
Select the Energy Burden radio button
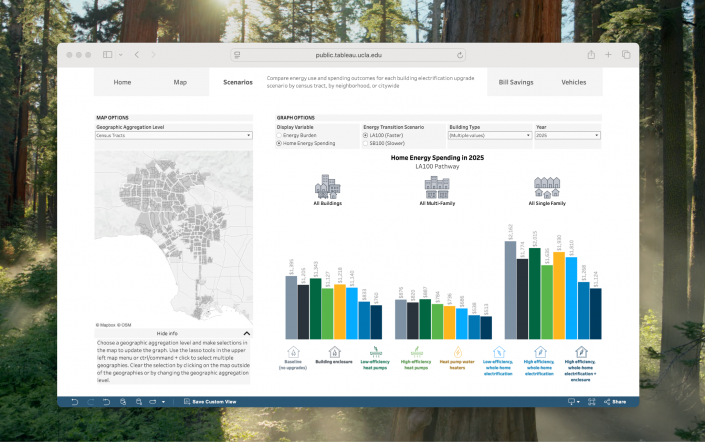click(x=279, y=135)
